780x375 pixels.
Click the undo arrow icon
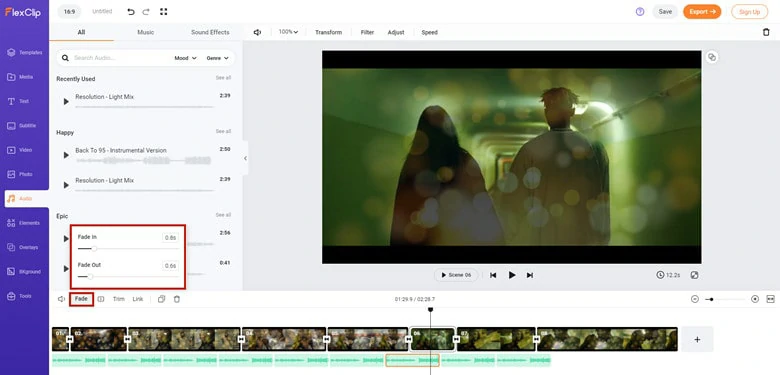pyautogui.click(x=131, y=11)
